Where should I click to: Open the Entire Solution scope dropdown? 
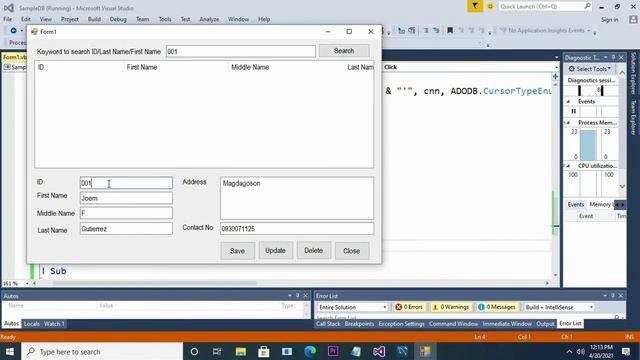pos(352,307)
